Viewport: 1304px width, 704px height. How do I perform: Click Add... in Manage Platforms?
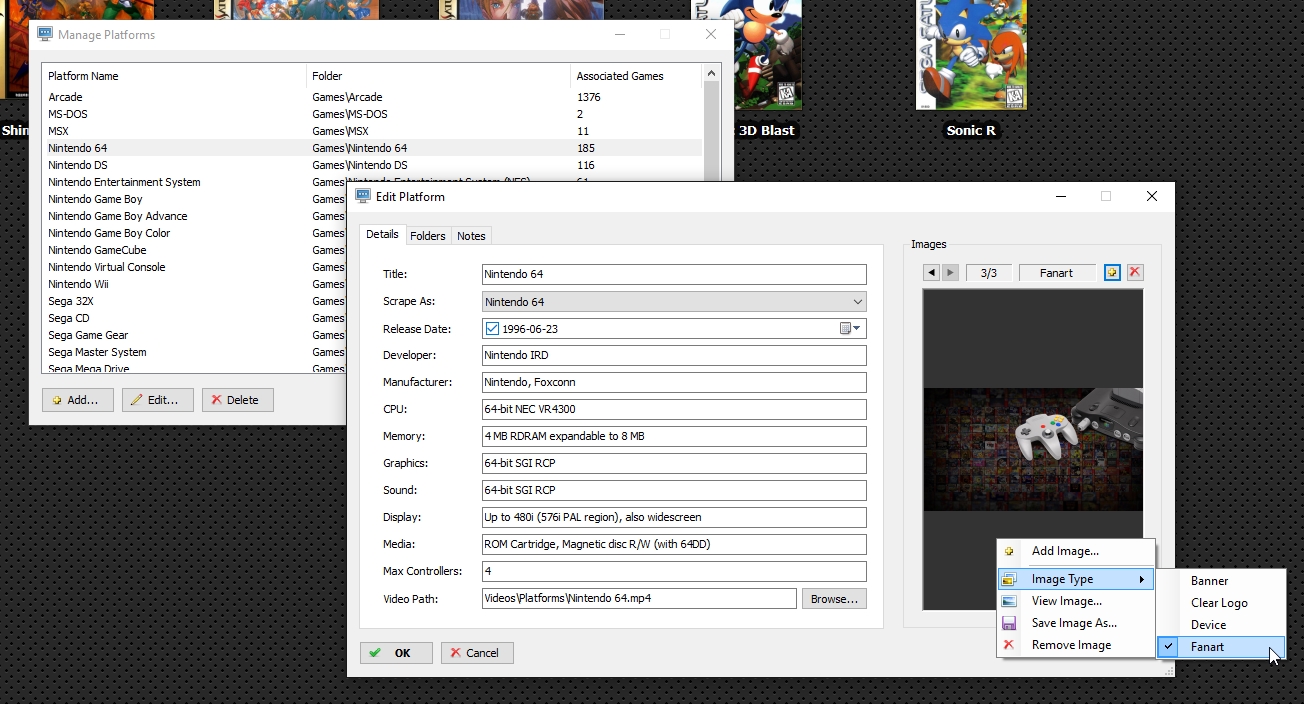78,400
